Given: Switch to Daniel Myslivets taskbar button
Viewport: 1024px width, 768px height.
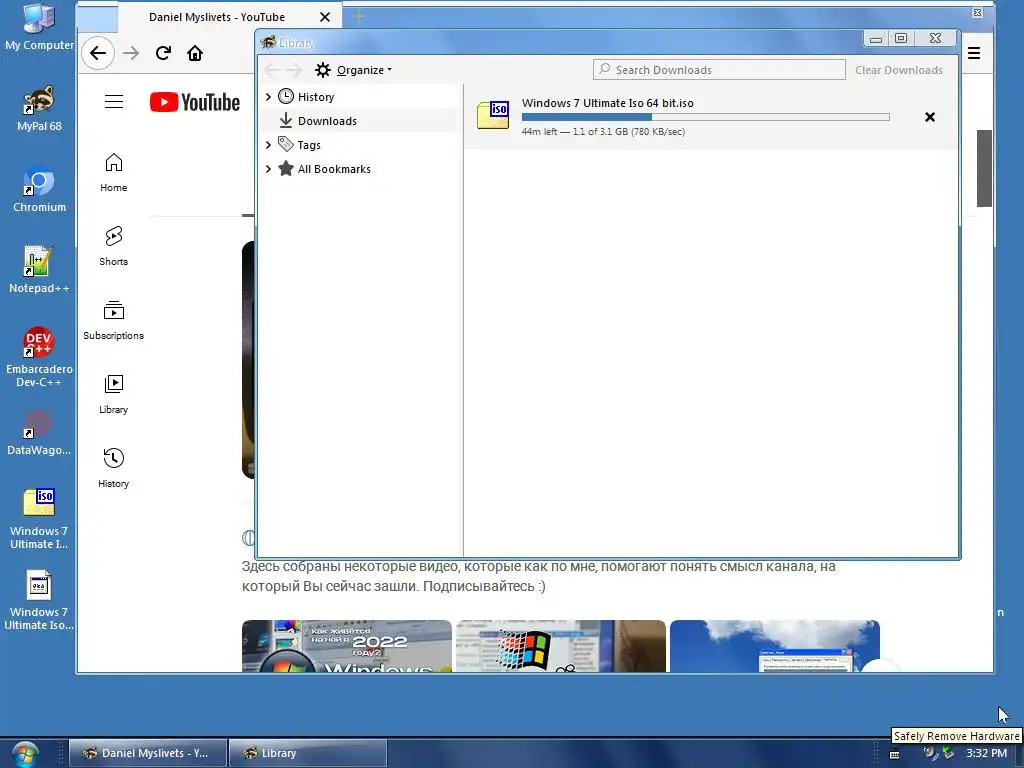Looking at the screenshot, I should 148,753.
